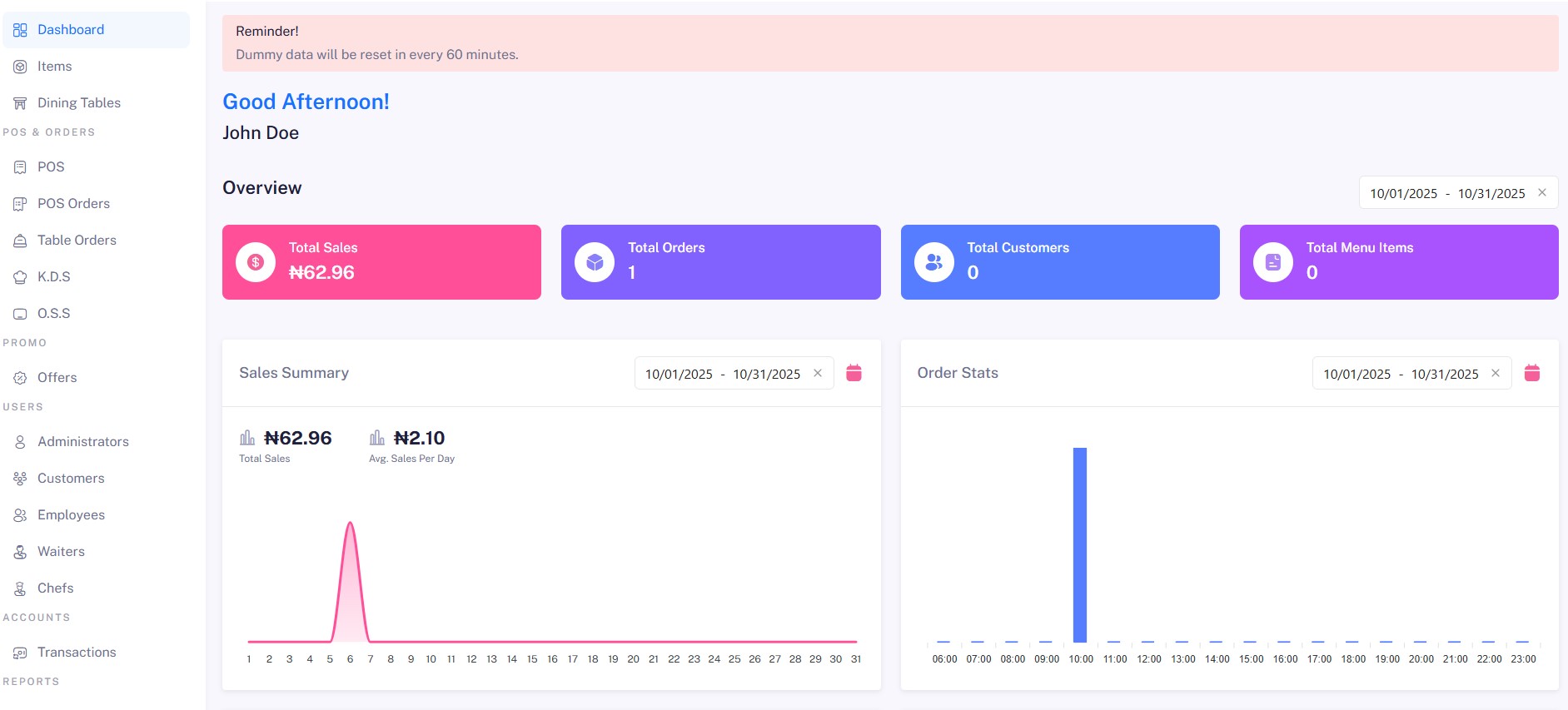Click the Chefs sidebar icon
Viewport: 1568px width, 710px height.
point(20,588)
